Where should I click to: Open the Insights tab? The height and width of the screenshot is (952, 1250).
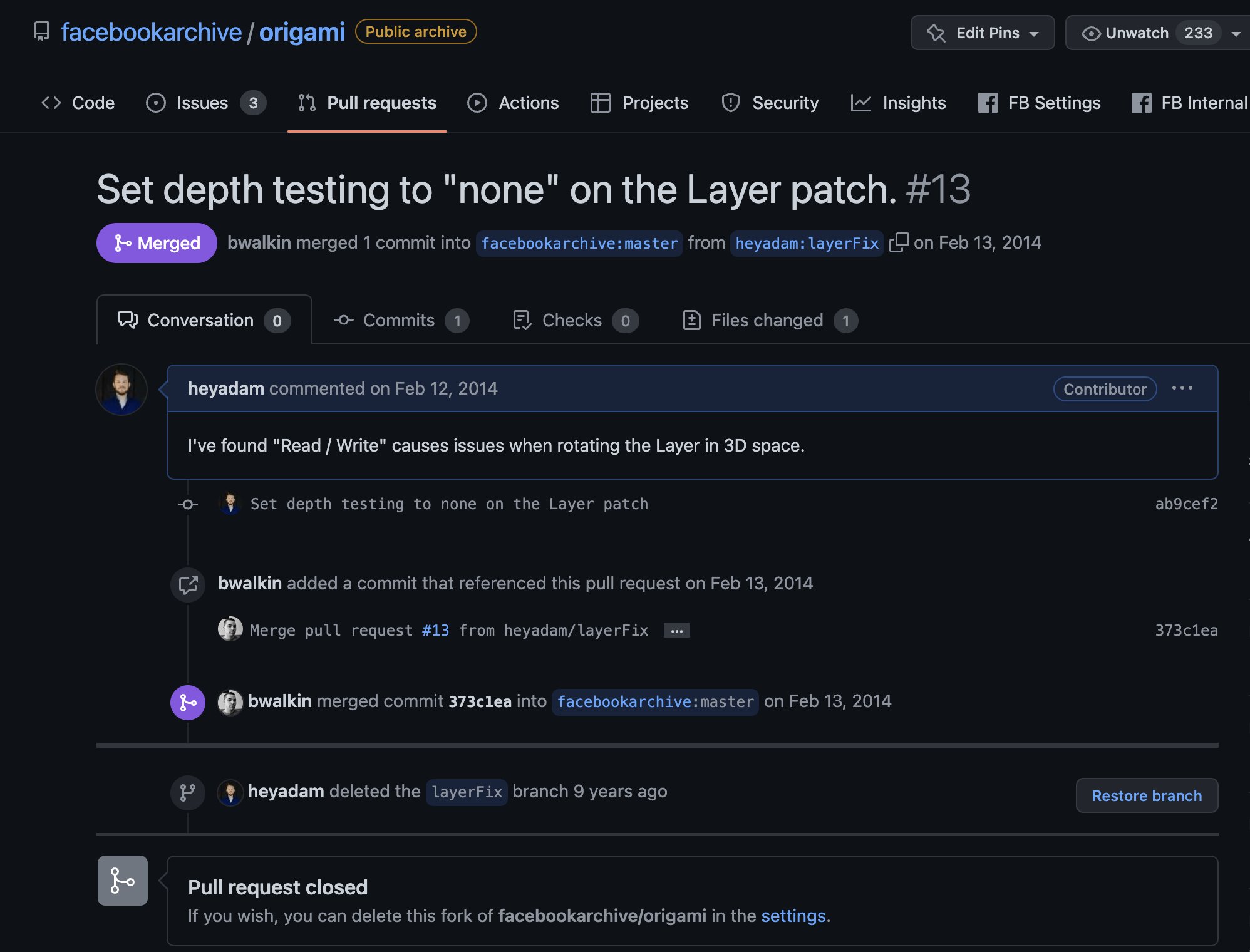click(x=899, y=103)
